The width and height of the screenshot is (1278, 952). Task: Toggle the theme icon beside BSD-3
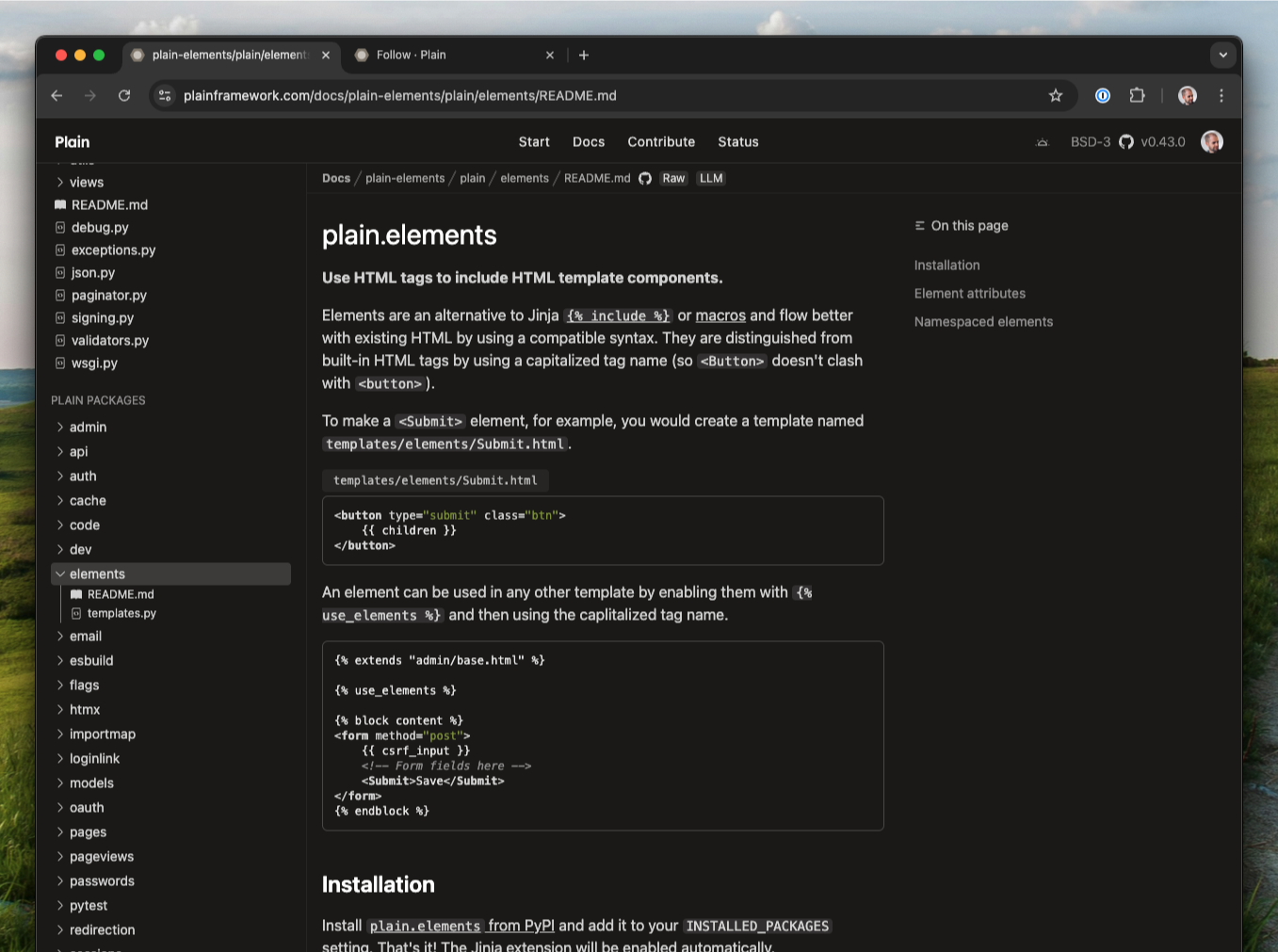(1043, 142)
